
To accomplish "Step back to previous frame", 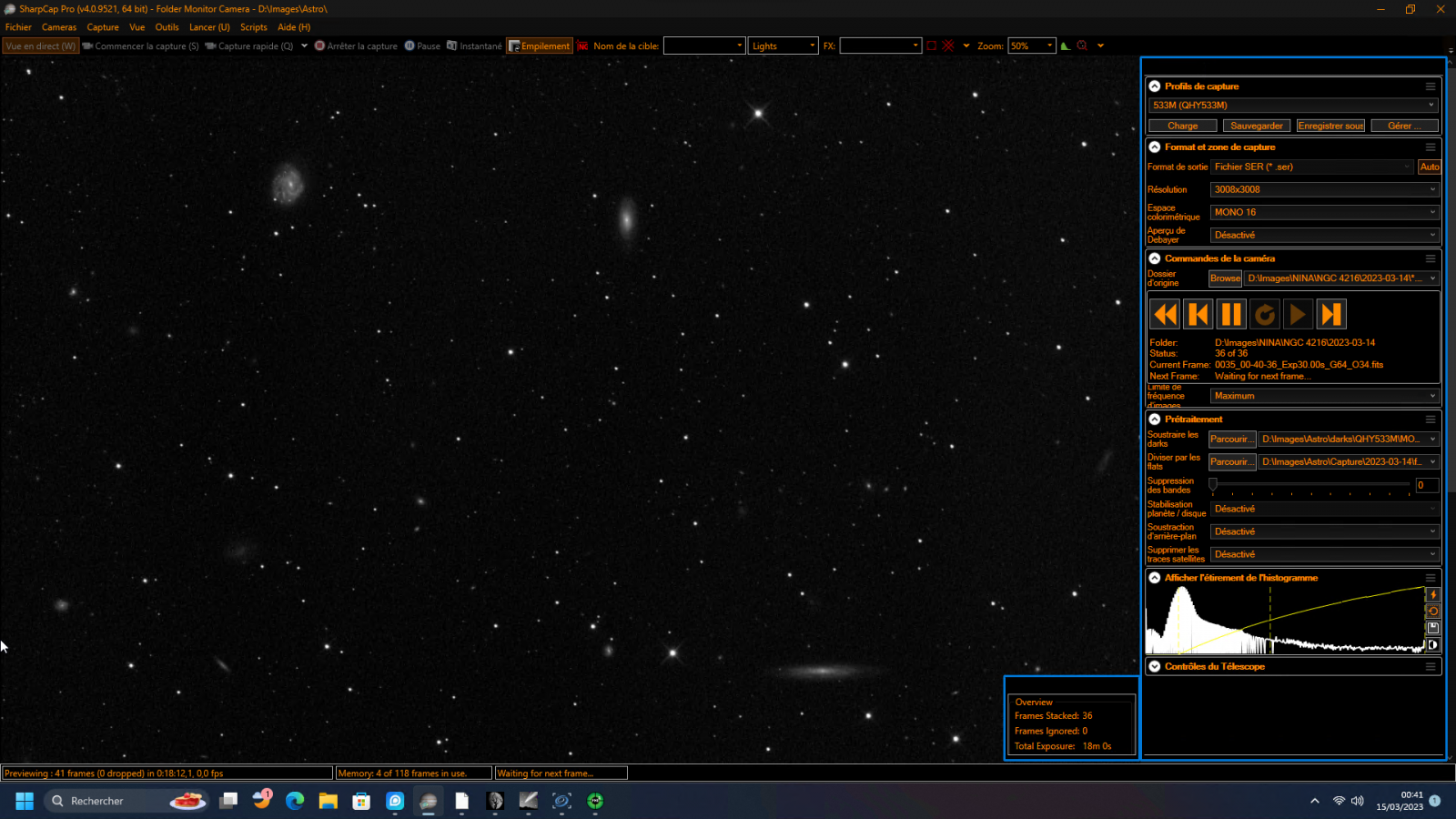I will [x=1198, y=314].
